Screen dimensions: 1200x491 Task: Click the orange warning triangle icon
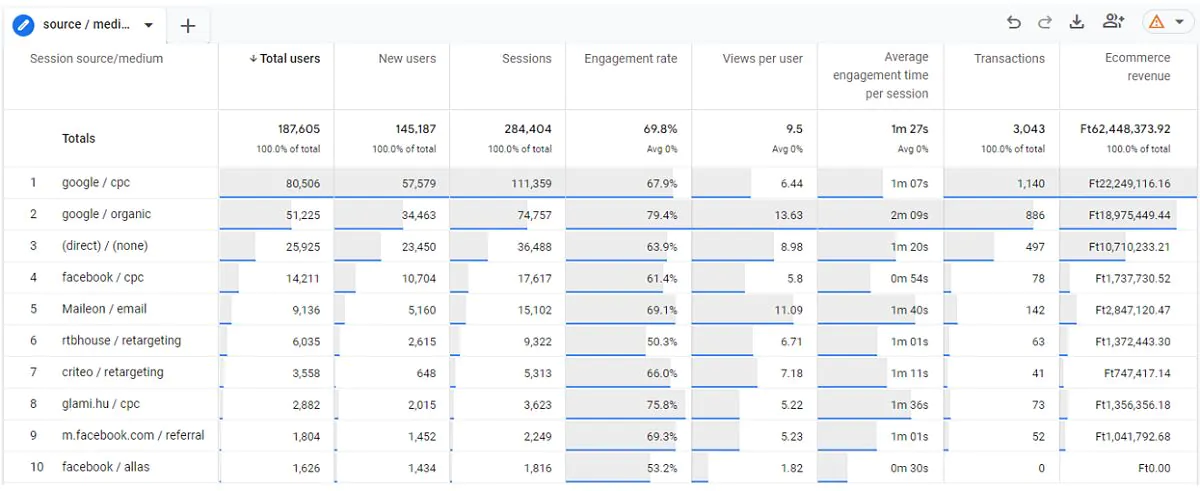point(1157,23)
